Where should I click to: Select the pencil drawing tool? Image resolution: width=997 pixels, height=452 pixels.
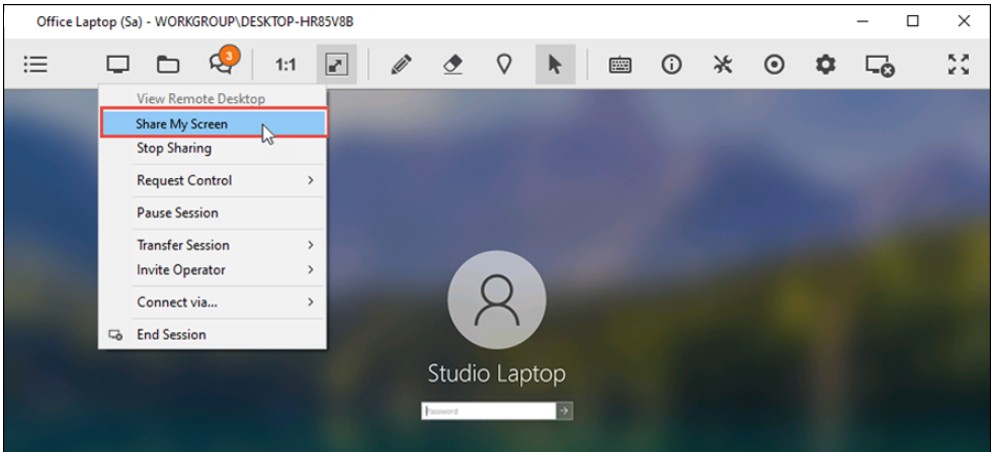click(401, 64)
